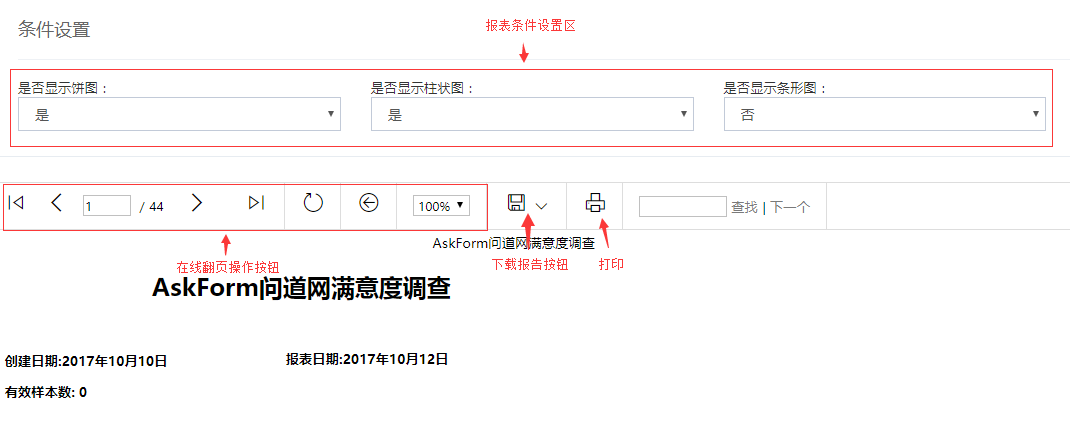Screen dimensions: 1070x431
Task: Open the 是否显示饼图 dropdown
Action: (179, 114)
